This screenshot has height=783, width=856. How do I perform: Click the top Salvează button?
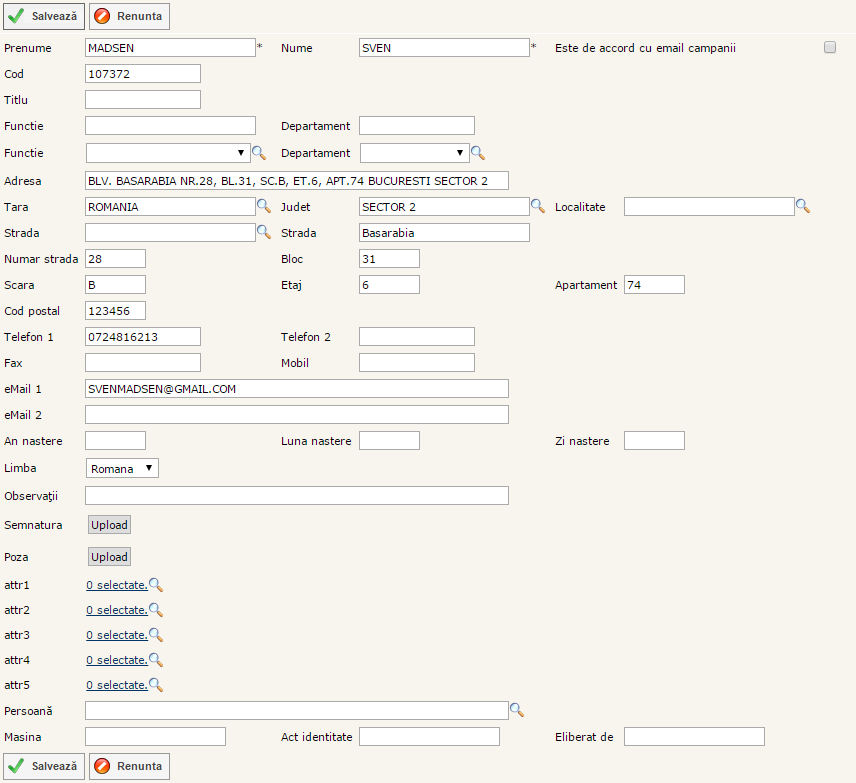coord(44,16)
